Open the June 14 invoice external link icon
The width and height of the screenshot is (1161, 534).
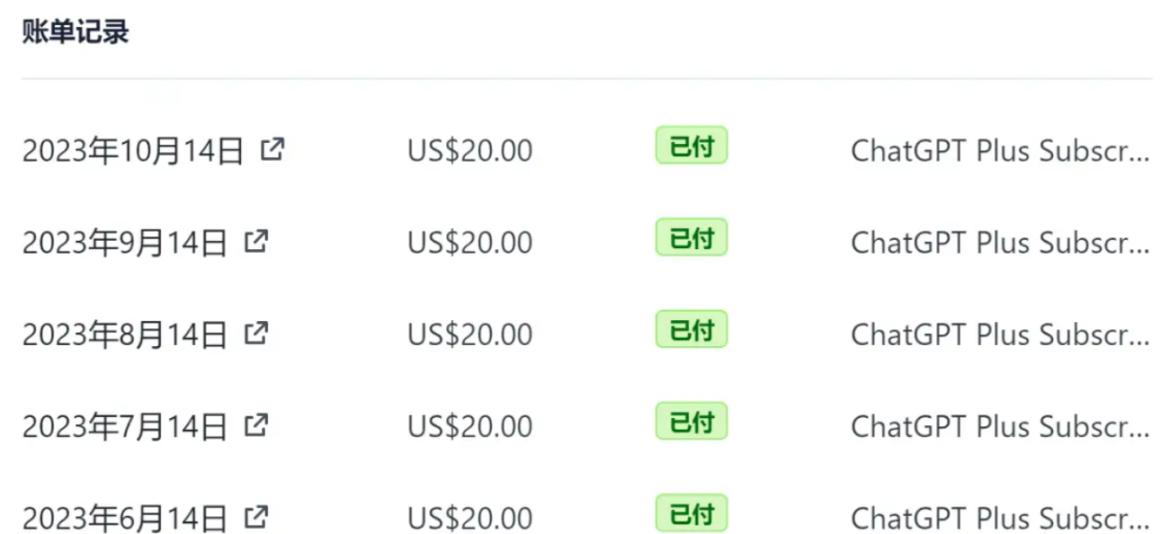point(256,515)
